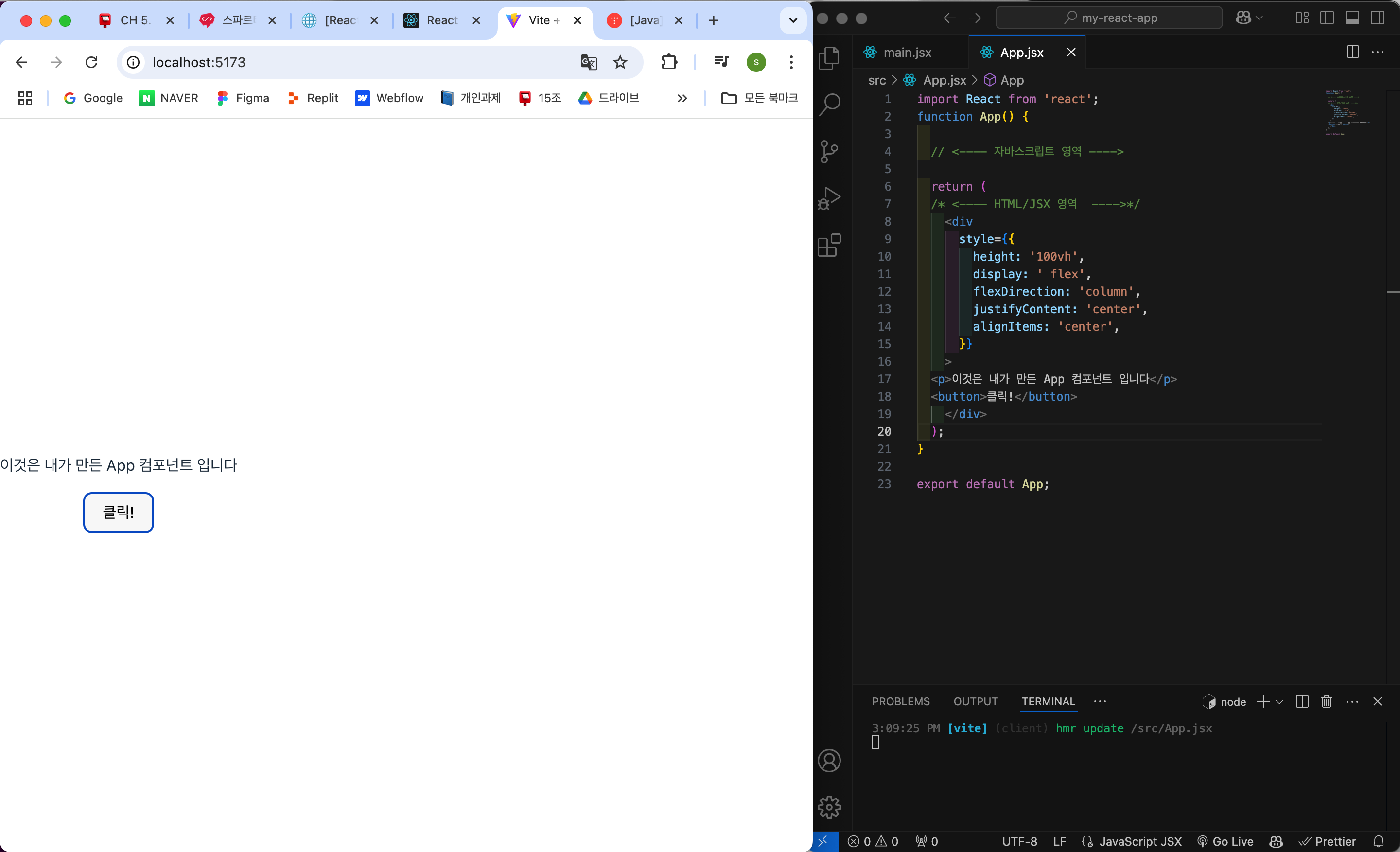Expand the hidden bookmarks overflow chevron
Image resolution: width=1400 pixels, height=852 pixels.
[682, 98]
